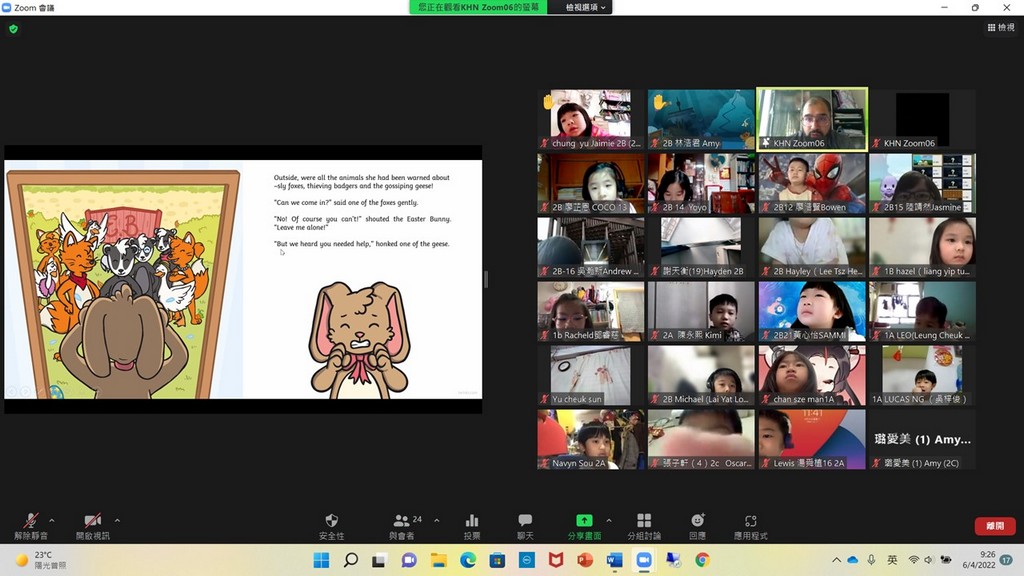Open File Explorer from the taskbar

click(438, 560)
